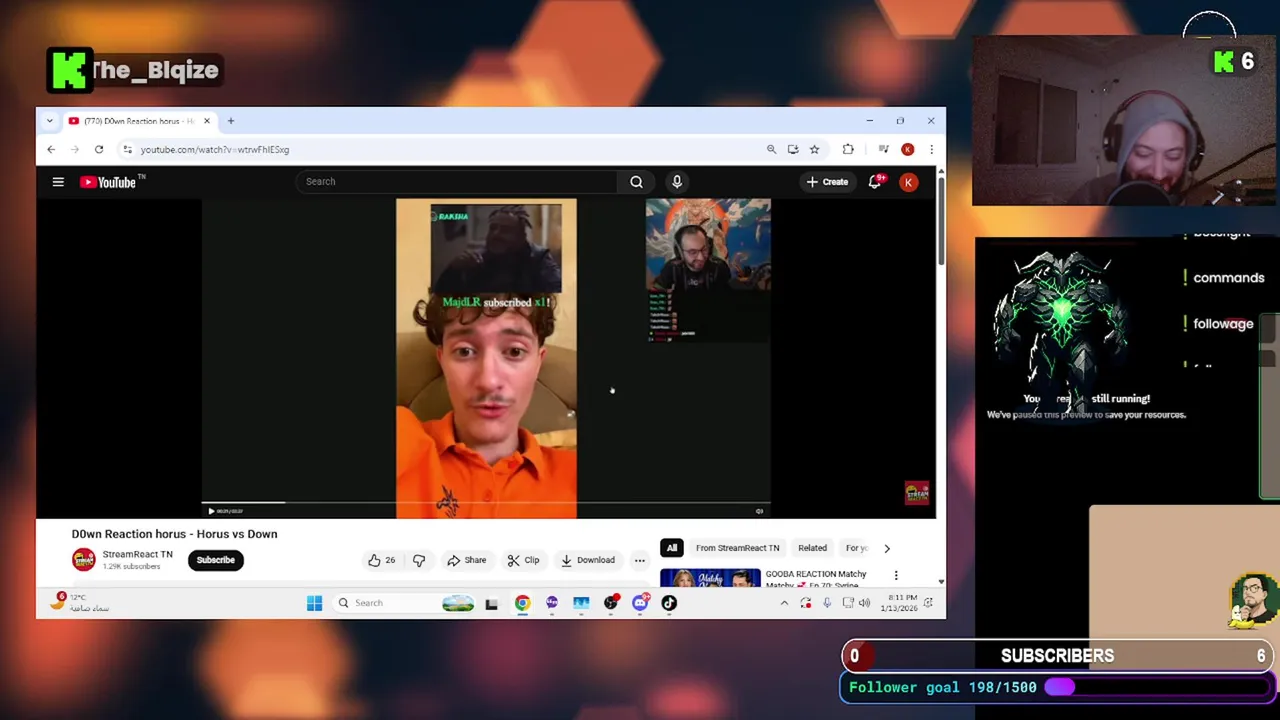Click the Create button on YouTube
Image resolution: width=1280 pixels, height=720 pixels.
(828, 182)
